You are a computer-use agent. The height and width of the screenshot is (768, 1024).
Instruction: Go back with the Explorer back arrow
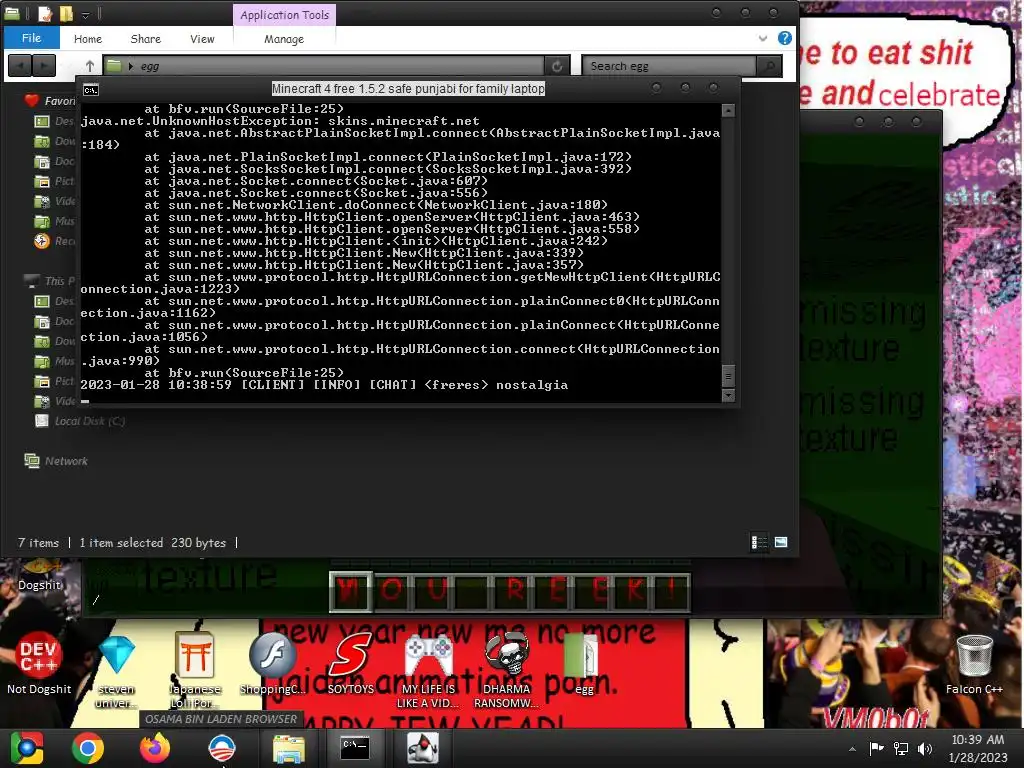tap(20, 66)
